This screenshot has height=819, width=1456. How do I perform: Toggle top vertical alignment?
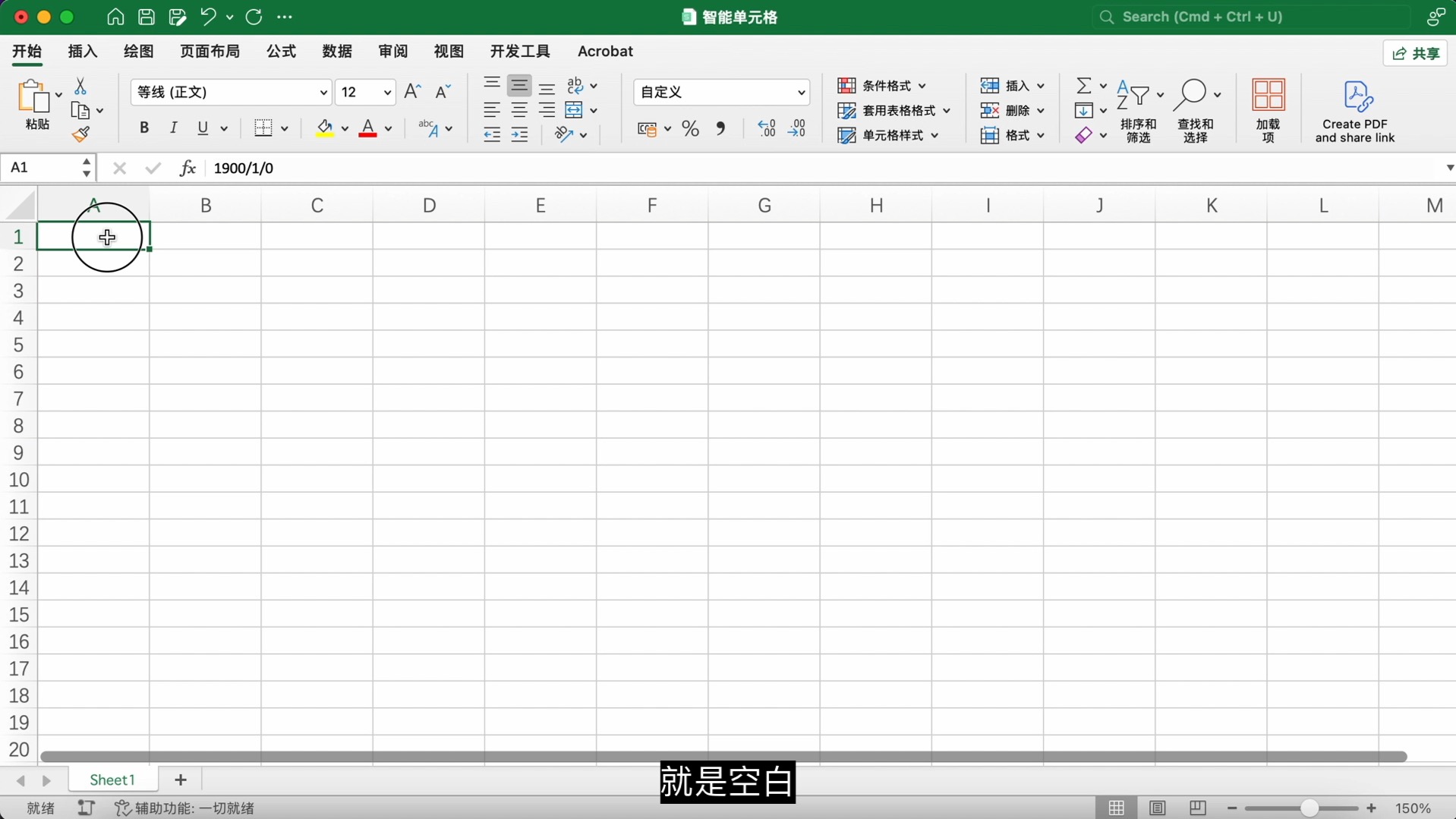click(x=492, y=84)
